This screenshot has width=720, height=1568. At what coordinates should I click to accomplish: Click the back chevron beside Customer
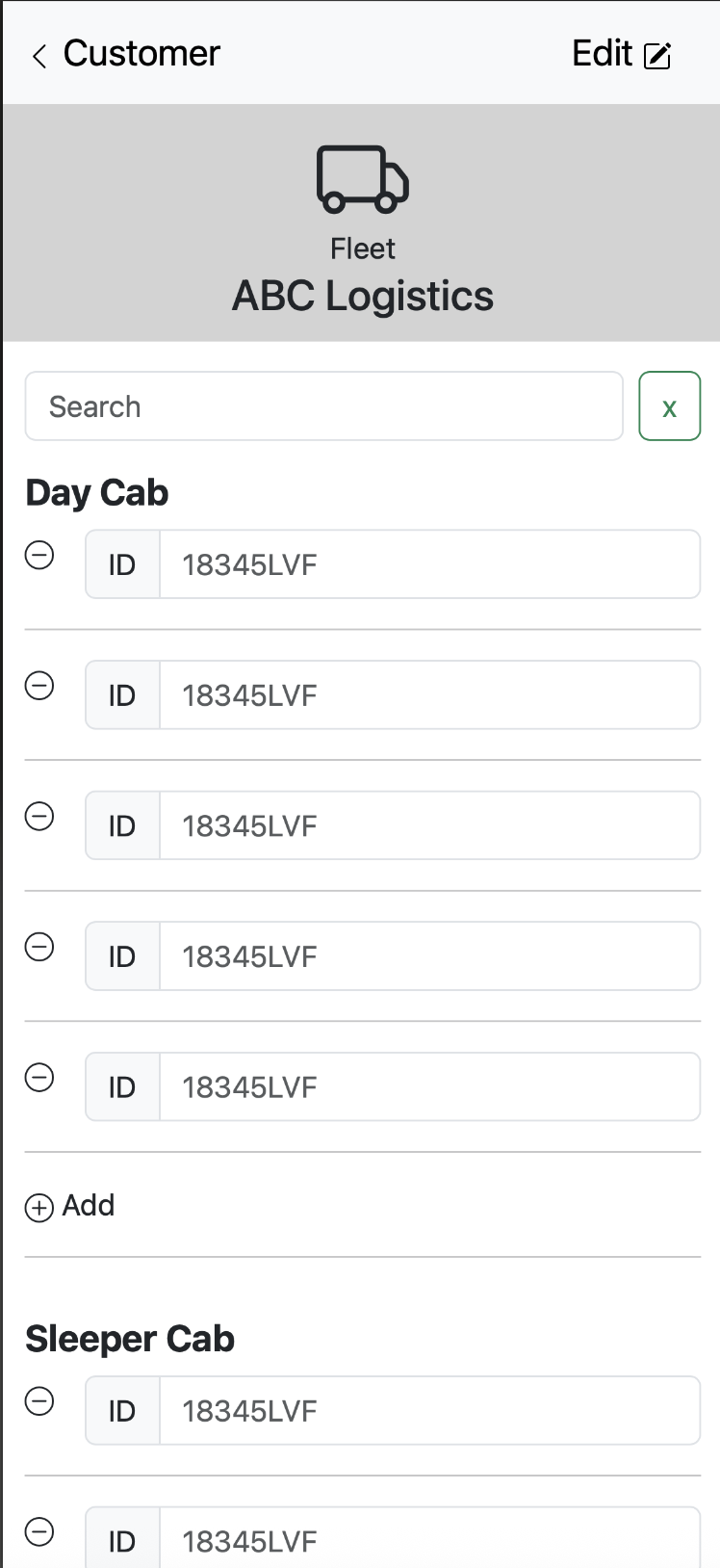39,56
